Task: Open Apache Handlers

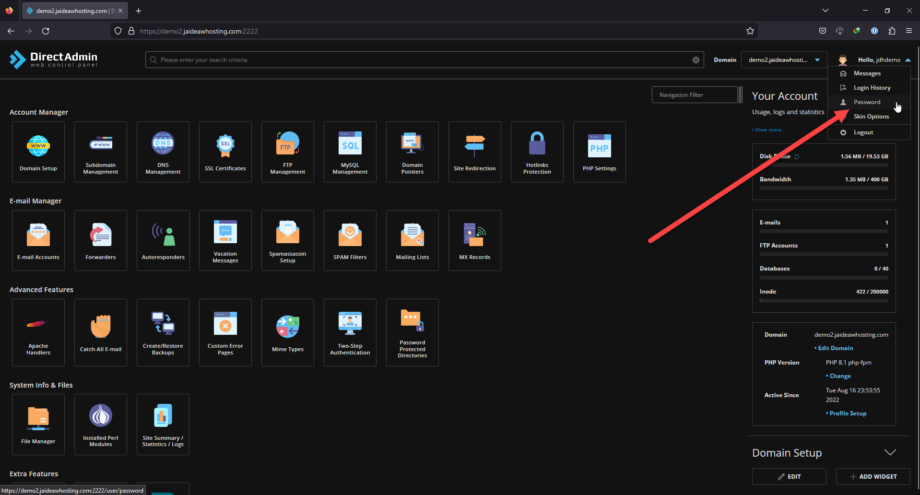Action: coord(38,333)
